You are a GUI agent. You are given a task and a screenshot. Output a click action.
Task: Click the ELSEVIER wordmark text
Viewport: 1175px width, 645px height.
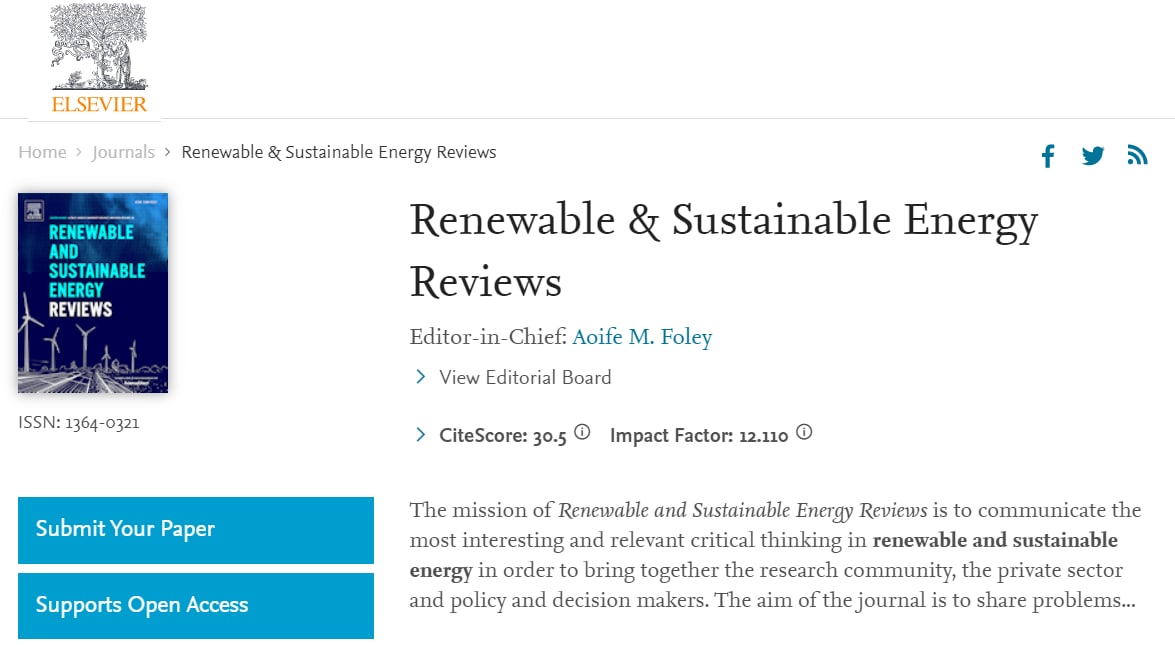[x=99, y=104]
